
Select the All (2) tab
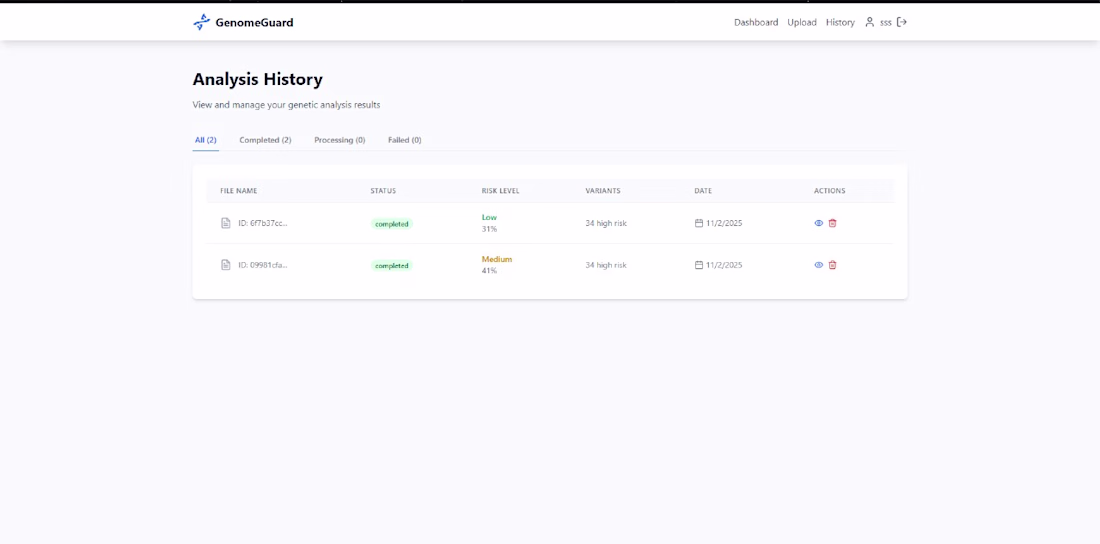(205, 140)
